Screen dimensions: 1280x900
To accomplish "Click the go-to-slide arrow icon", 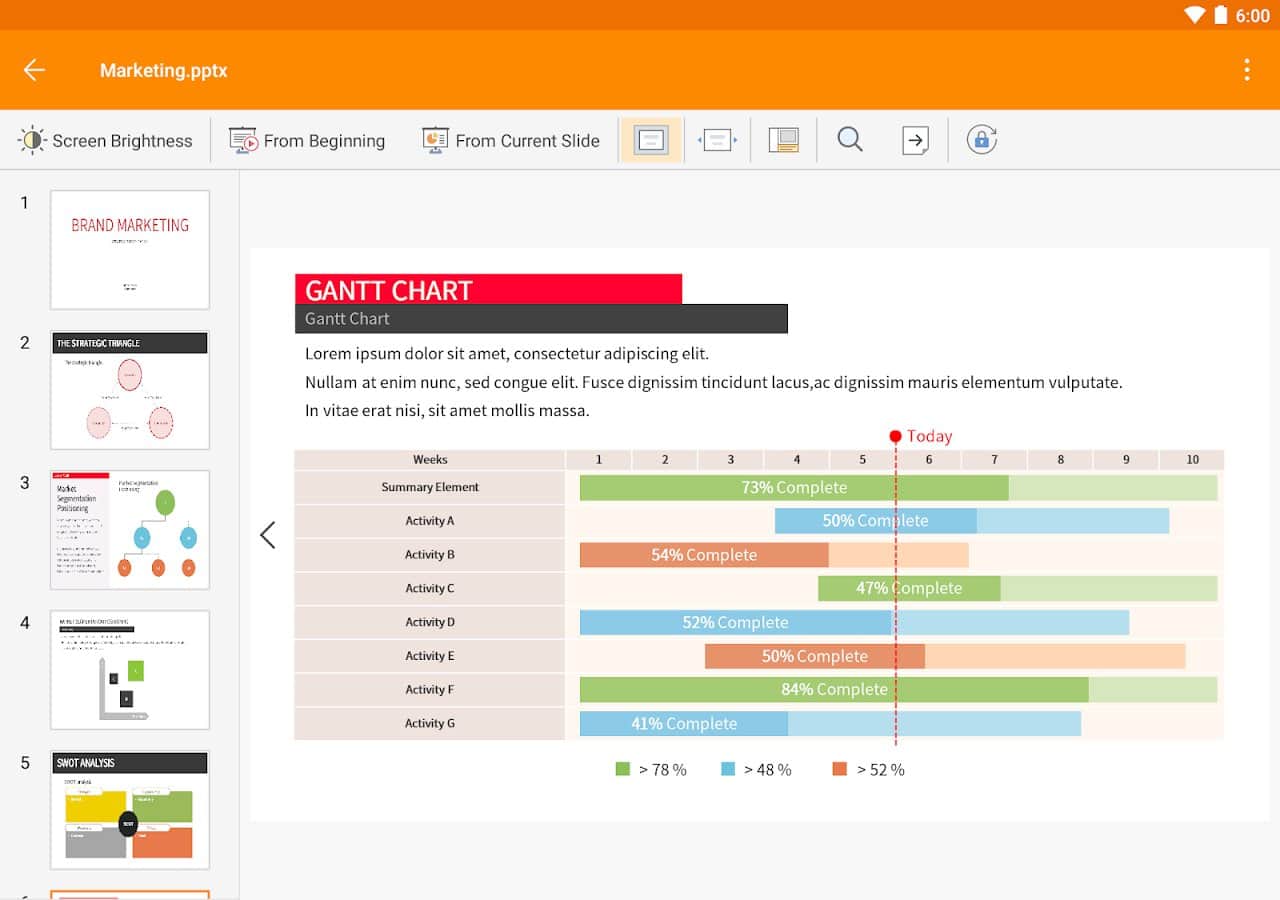I will tap(915, 140).
